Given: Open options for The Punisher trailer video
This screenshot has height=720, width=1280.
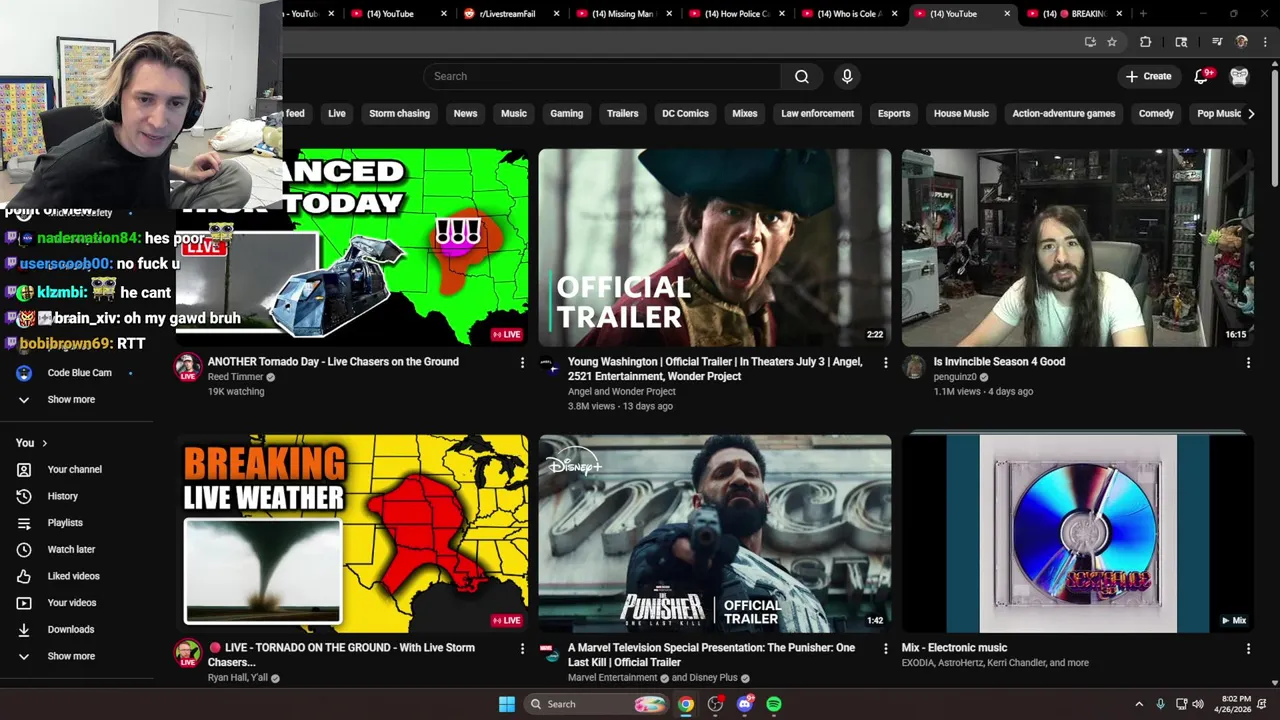Looking at the screenshot, I should pos(885,649).
